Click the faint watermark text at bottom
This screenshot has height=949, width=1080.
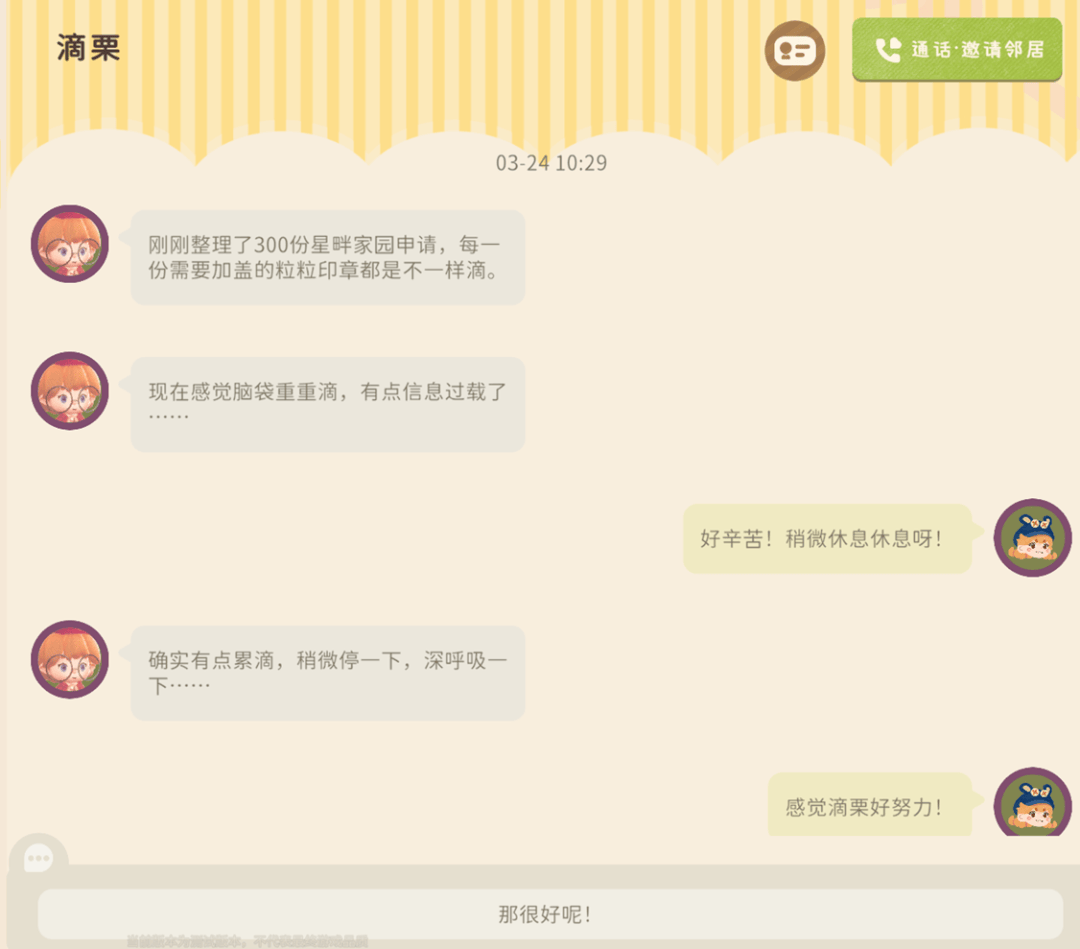(x=247, y=941)
